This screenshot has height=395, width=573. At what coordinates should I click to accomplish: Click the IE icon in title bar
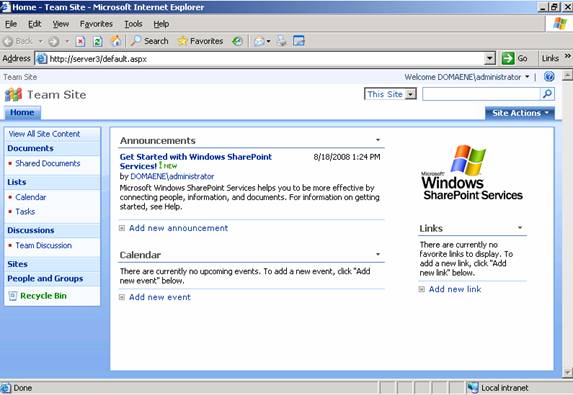click(6, 7)
